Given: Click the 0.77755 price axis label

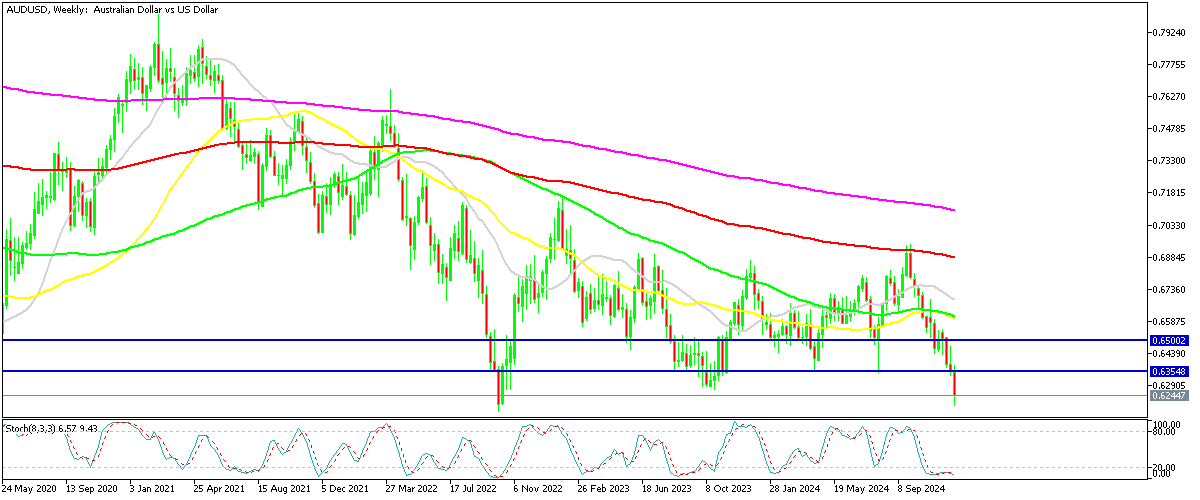Looking at the screenshot, I should click(x=1169, y=64).
